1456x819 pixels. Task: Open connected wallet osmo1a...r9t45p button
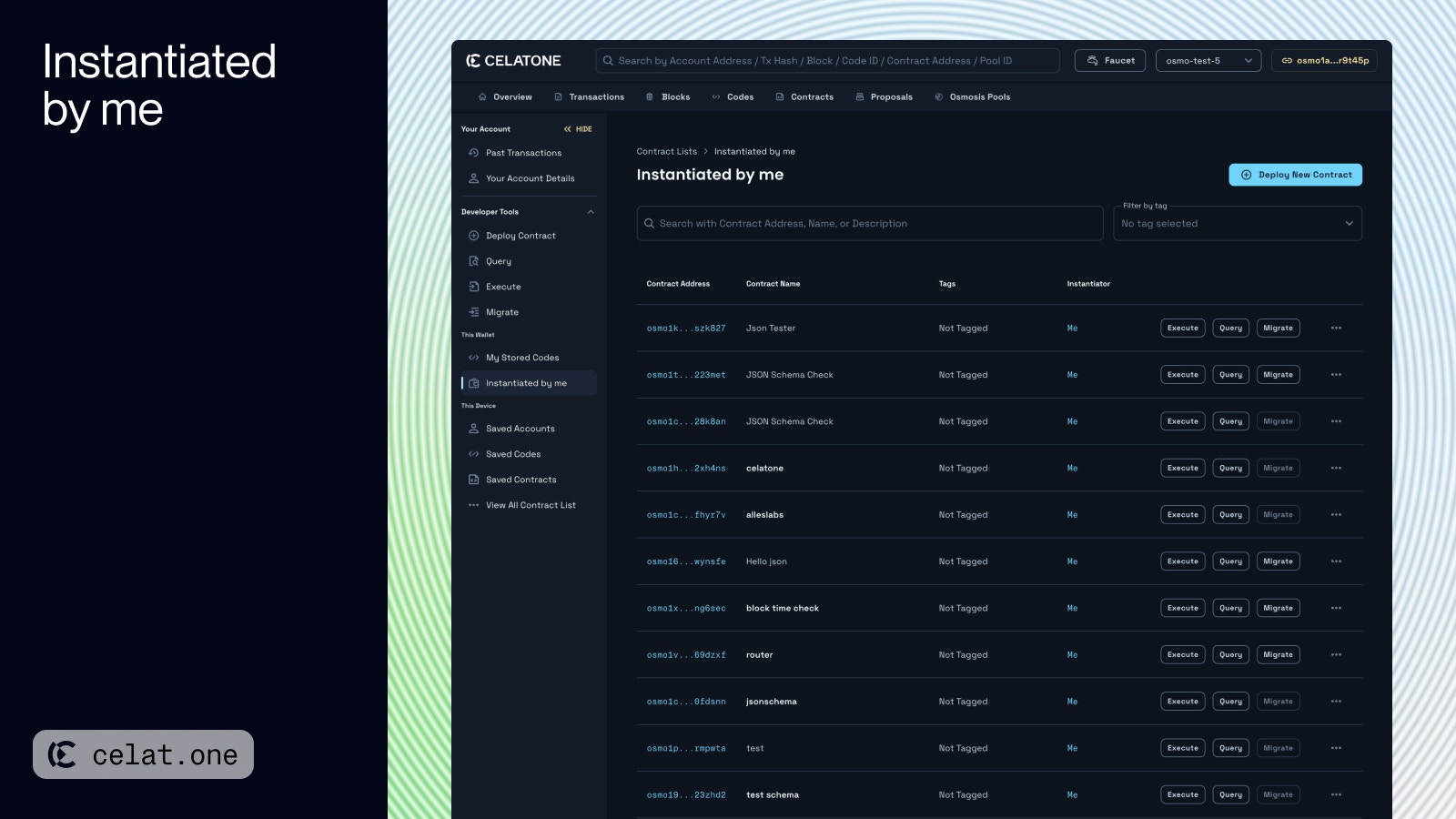click(1324, 61)
